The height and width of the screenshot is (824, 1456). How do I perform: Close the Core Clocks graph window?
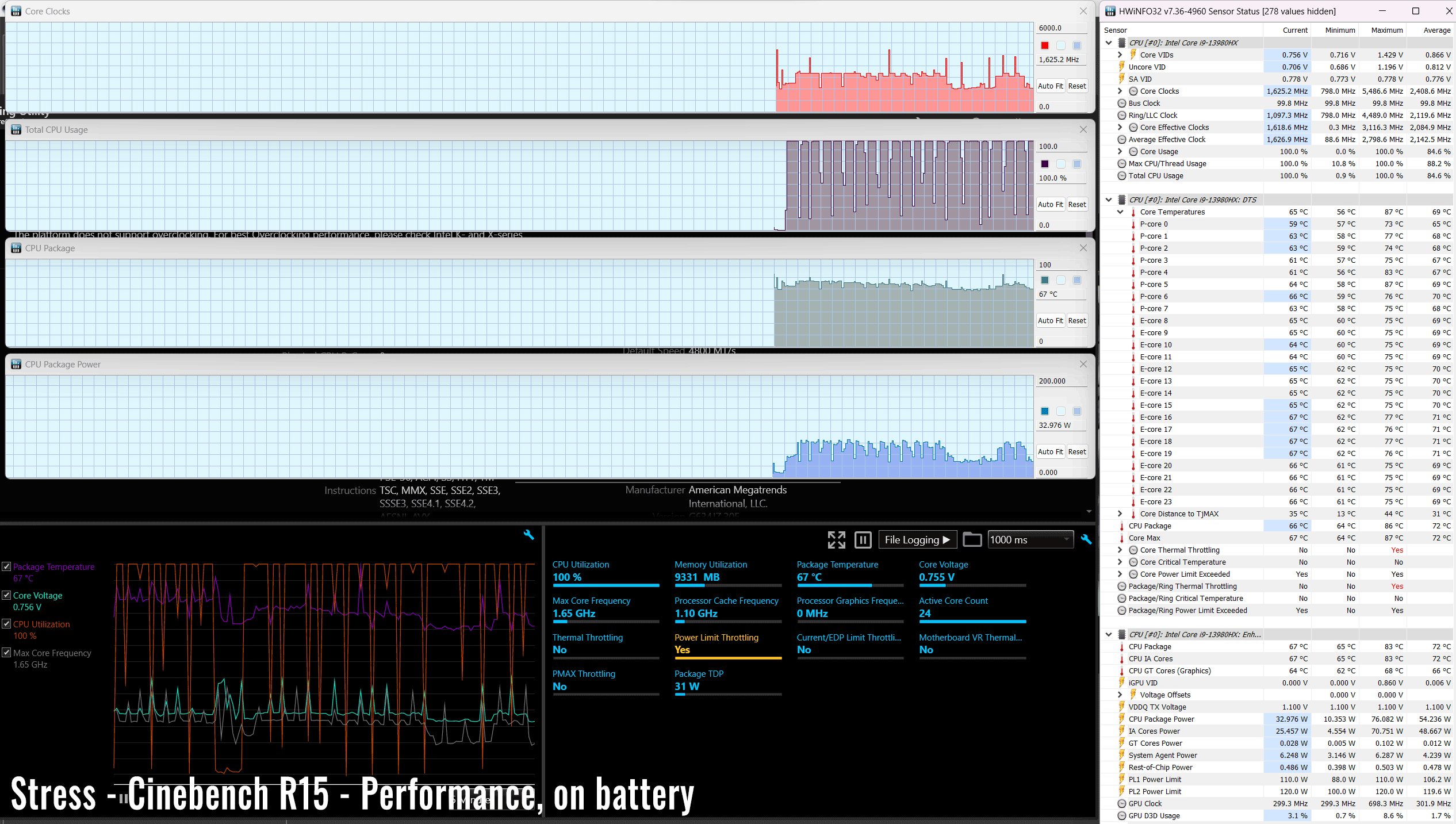pos(1083,11)
